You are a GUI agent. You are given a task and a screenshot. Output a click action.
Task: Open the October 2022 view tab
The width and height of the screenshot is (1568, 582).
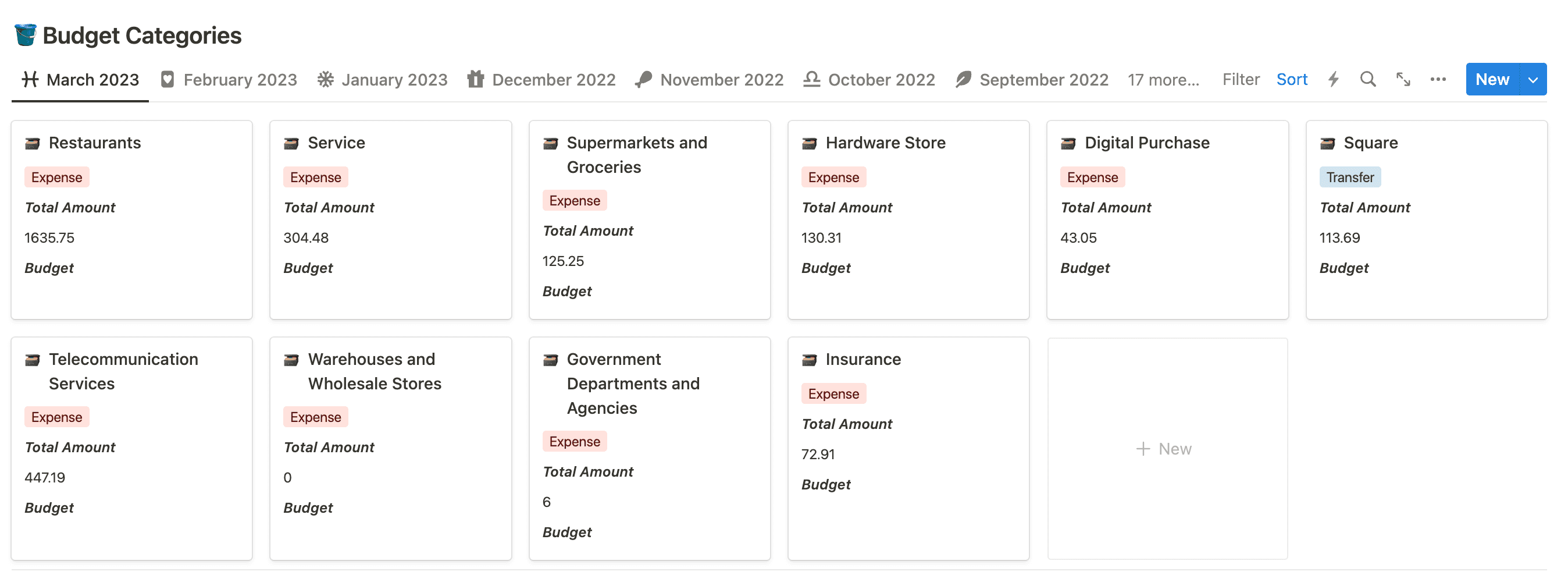click(868, 80)
